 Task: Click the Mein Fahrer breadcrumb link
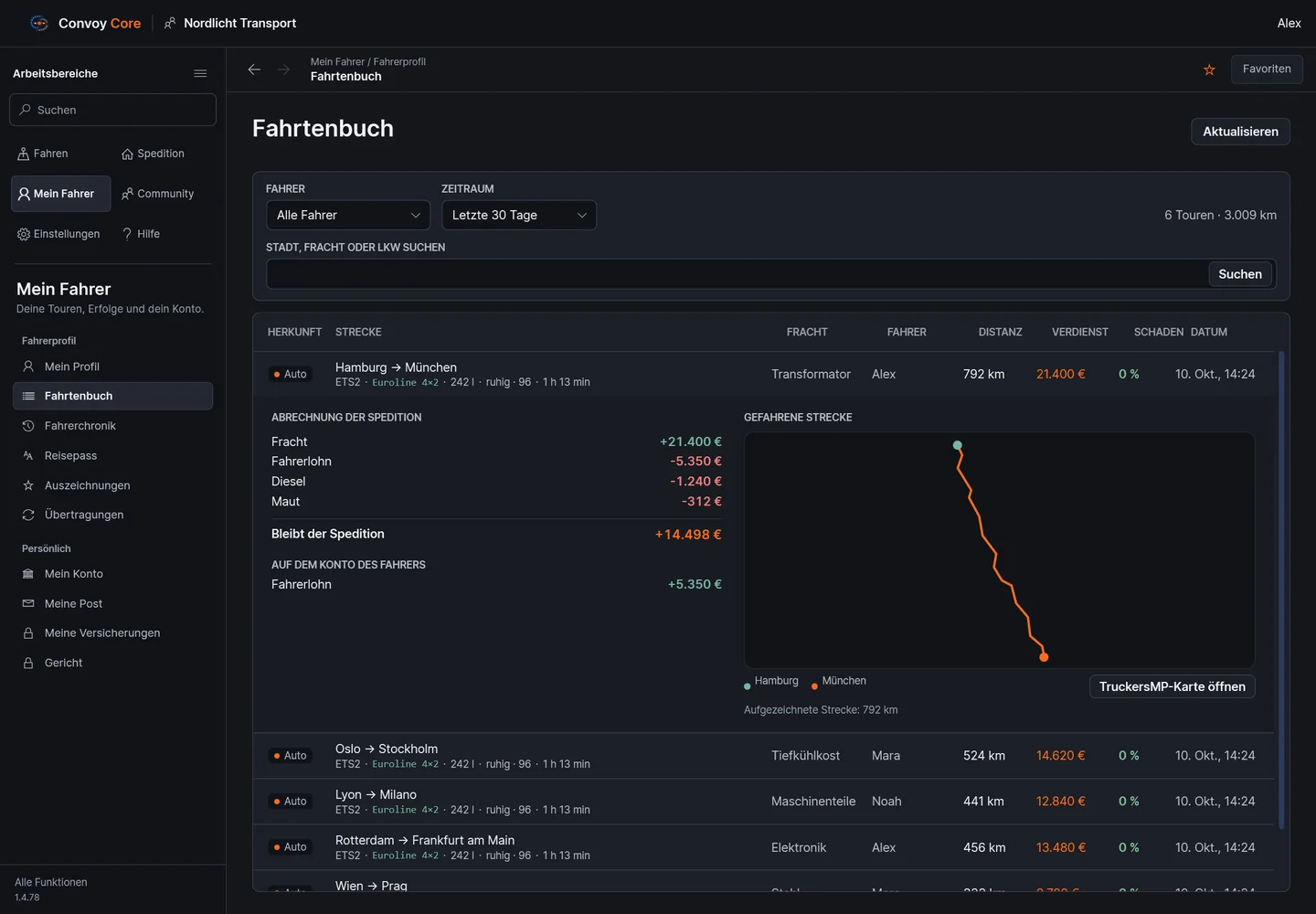tap(337, 62)
